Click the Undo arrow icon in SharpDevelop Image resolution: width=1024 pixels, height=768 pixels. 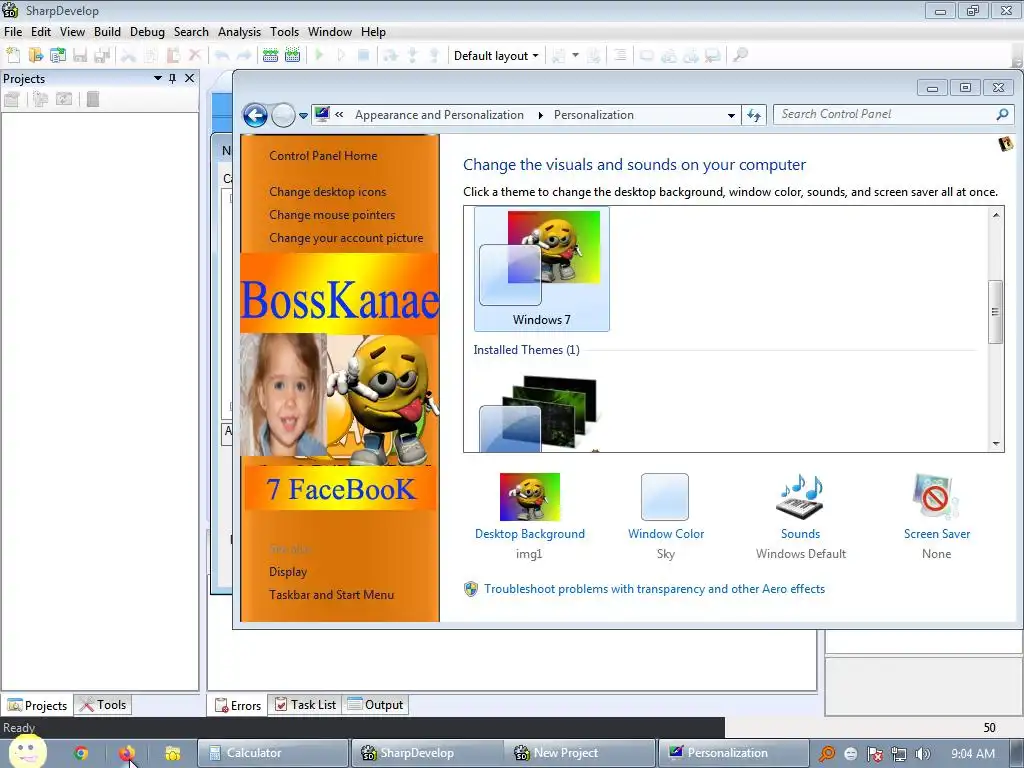(222, 56)
